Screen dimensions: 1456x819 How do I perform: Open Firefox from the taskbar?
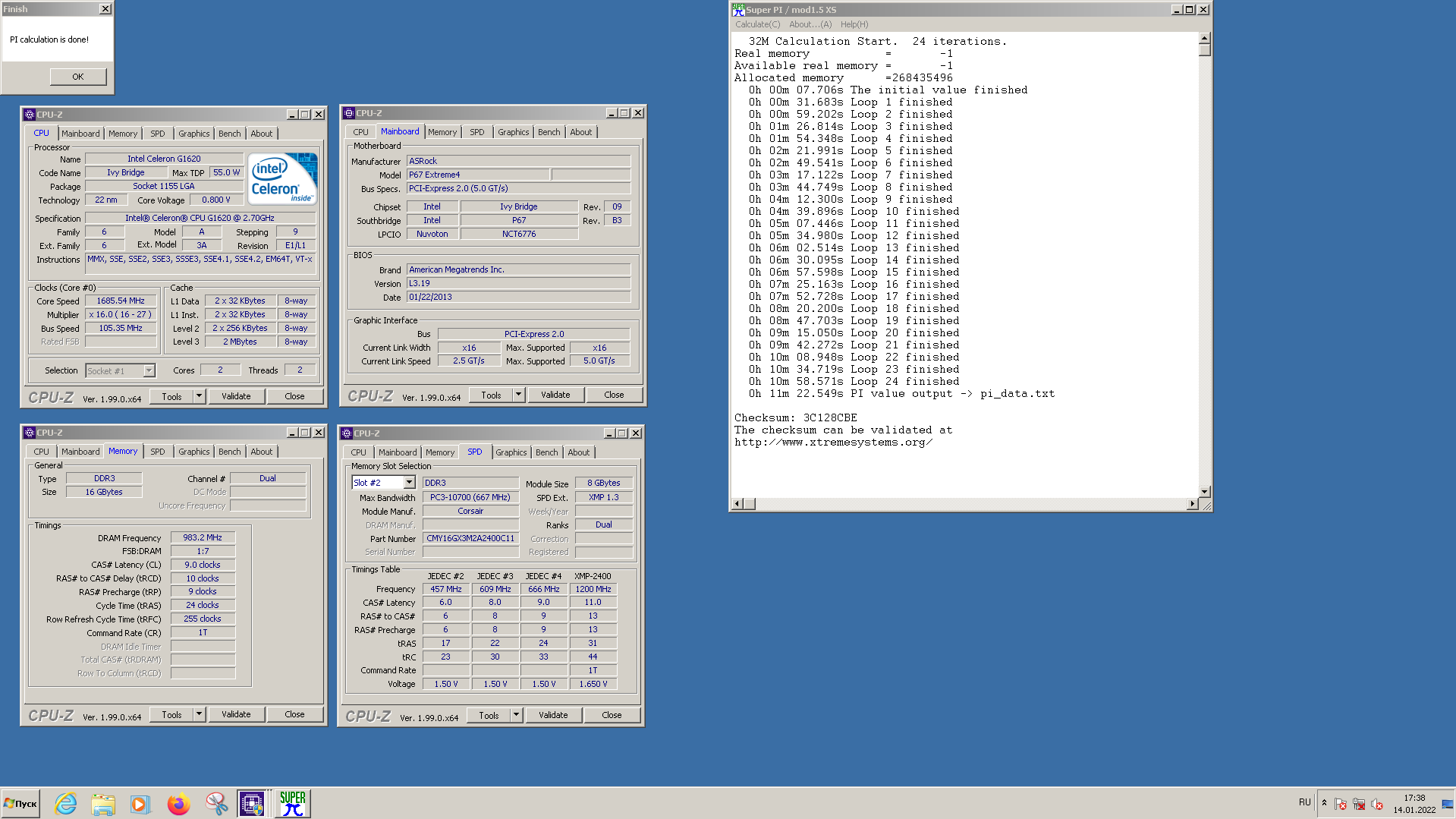(178, 803)
